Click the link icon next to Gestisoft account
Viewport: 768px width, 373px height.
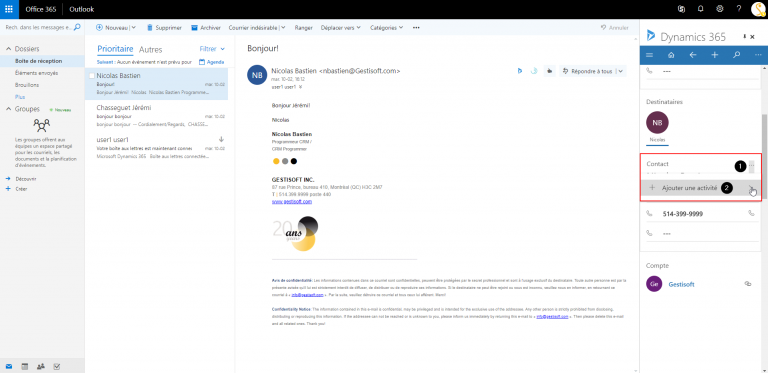[x=748, y=283]
